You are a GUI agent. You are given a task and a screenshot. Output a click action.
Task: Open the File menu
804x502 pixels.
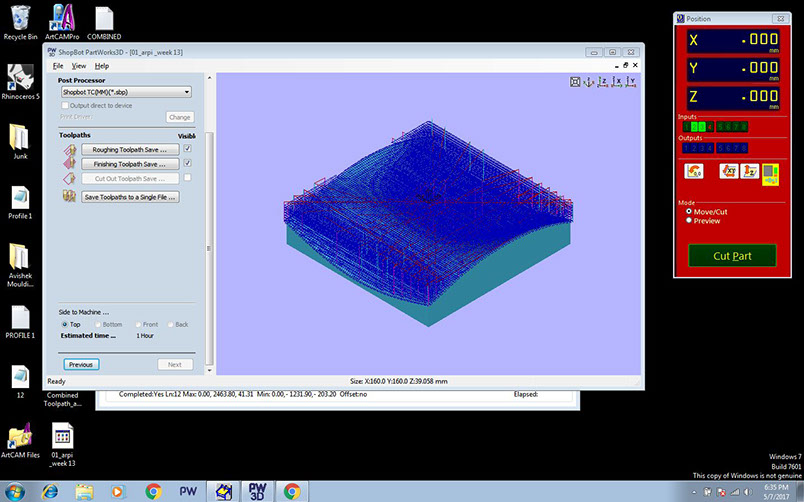pyautogui.click(x=58, y=66)
